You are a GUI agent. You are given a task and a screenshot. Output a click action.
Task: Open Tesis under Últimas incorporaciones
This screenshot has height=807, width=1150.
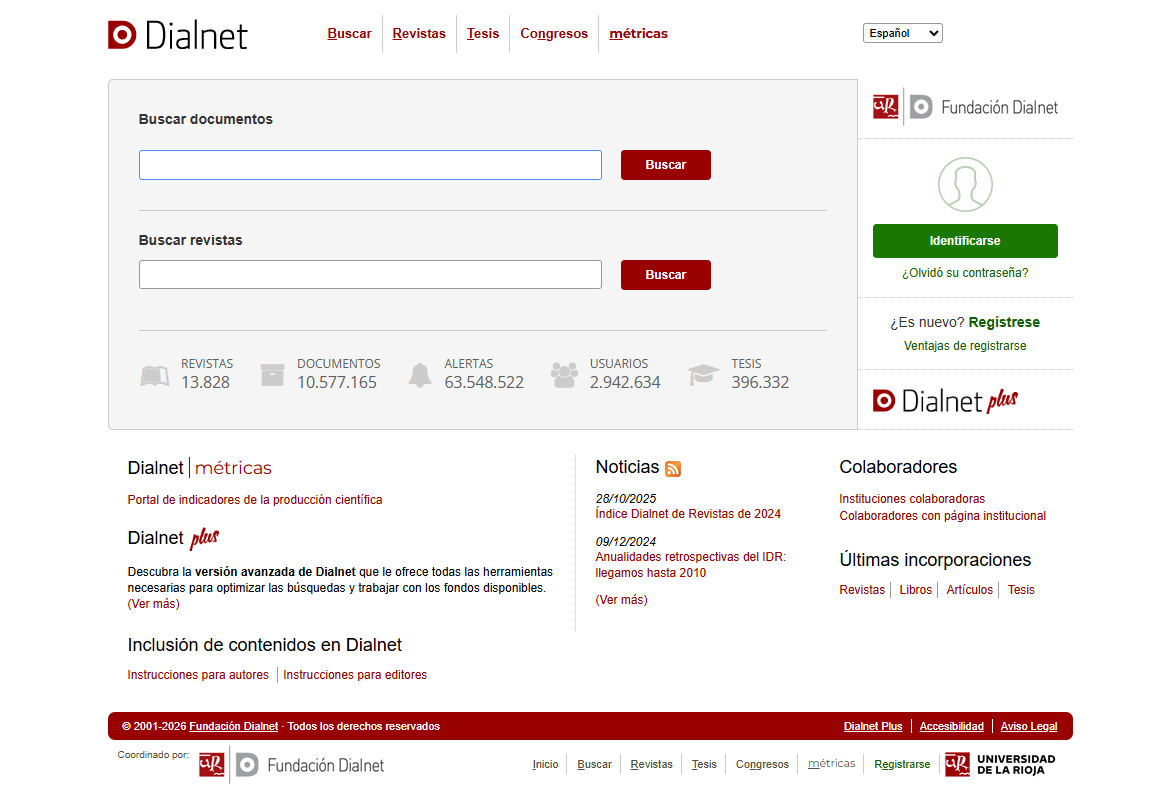click(1021, 590)
